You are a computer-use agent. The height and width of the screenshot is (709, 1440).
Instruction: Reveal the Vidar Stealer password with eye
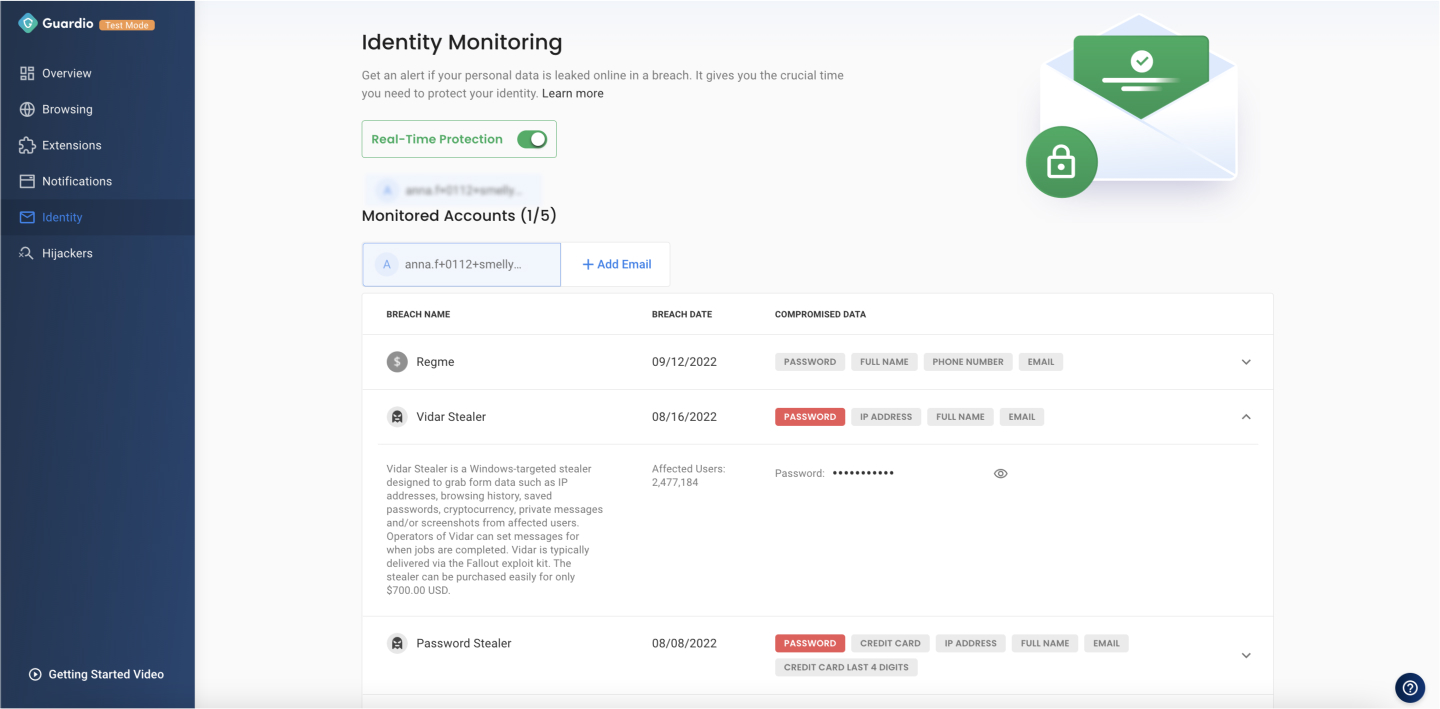1000,474
